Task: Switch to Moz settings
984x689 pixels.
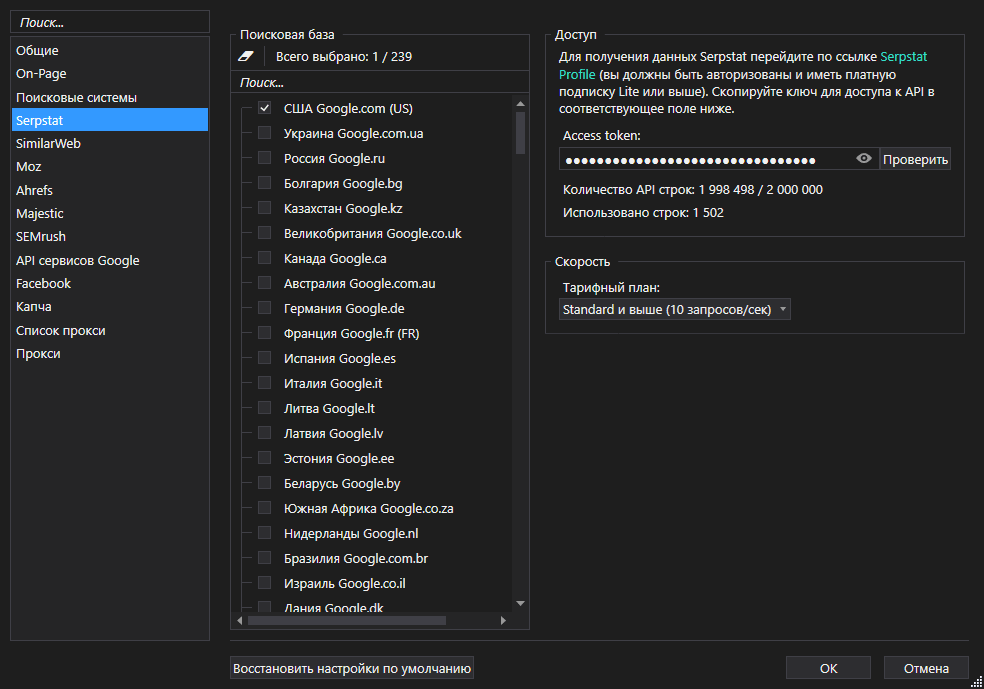Action: 110,166
